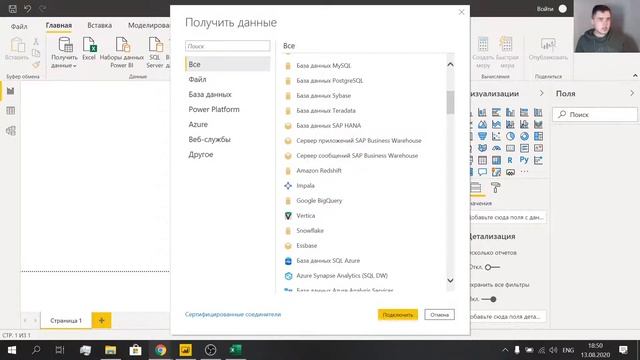The height and width of the screenshot is (360, 640).
Task: Select matrix visual
Action: pos(496,160)
